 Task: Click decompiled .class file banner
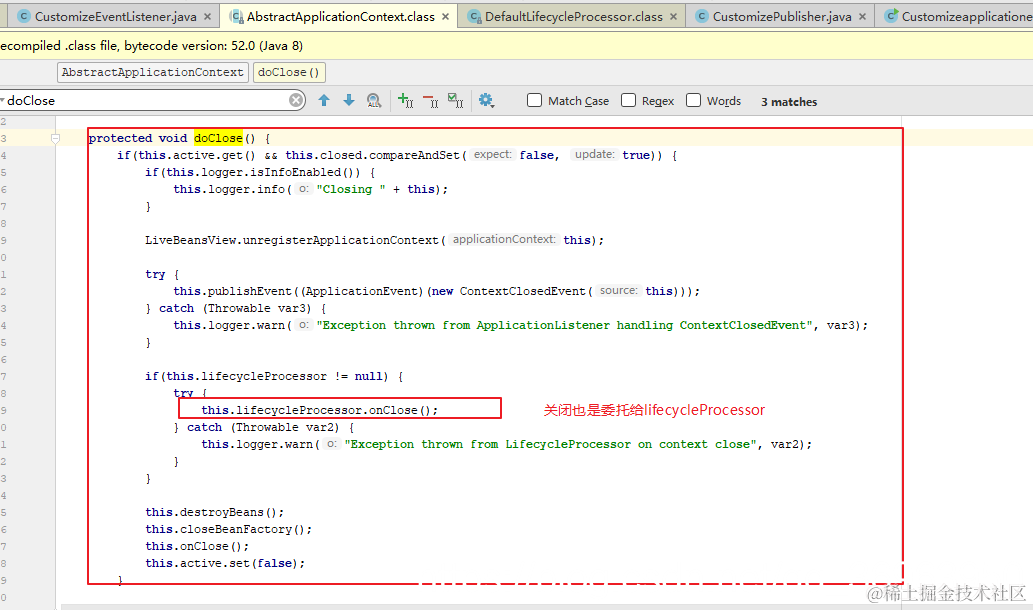coord(516,45)
